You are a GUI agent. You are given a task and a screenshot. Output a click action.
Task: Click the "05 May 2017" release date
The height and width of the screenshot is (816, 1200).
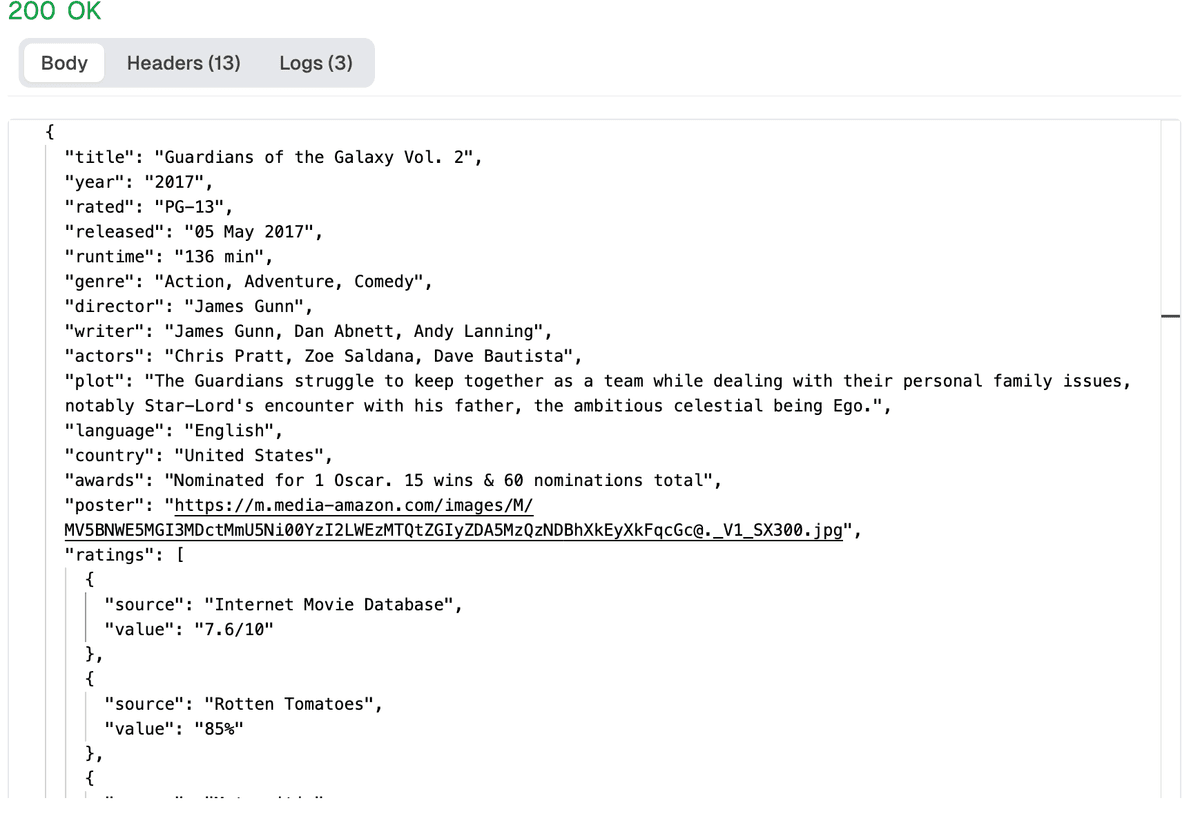[253, 232]
